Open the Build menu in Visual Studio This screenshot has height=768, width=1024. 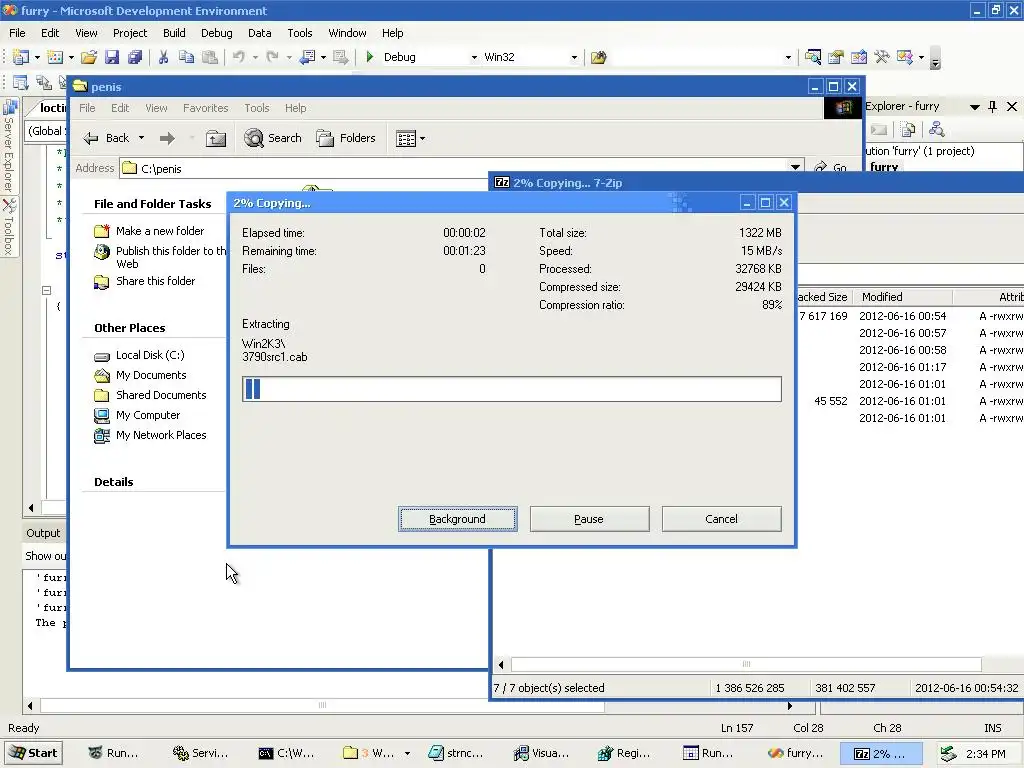click(174, 33)
